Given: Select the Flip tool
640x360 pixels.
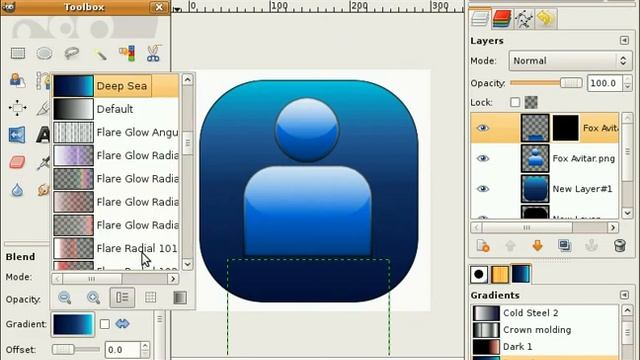Looking at the screenshot, I should 17,135.
